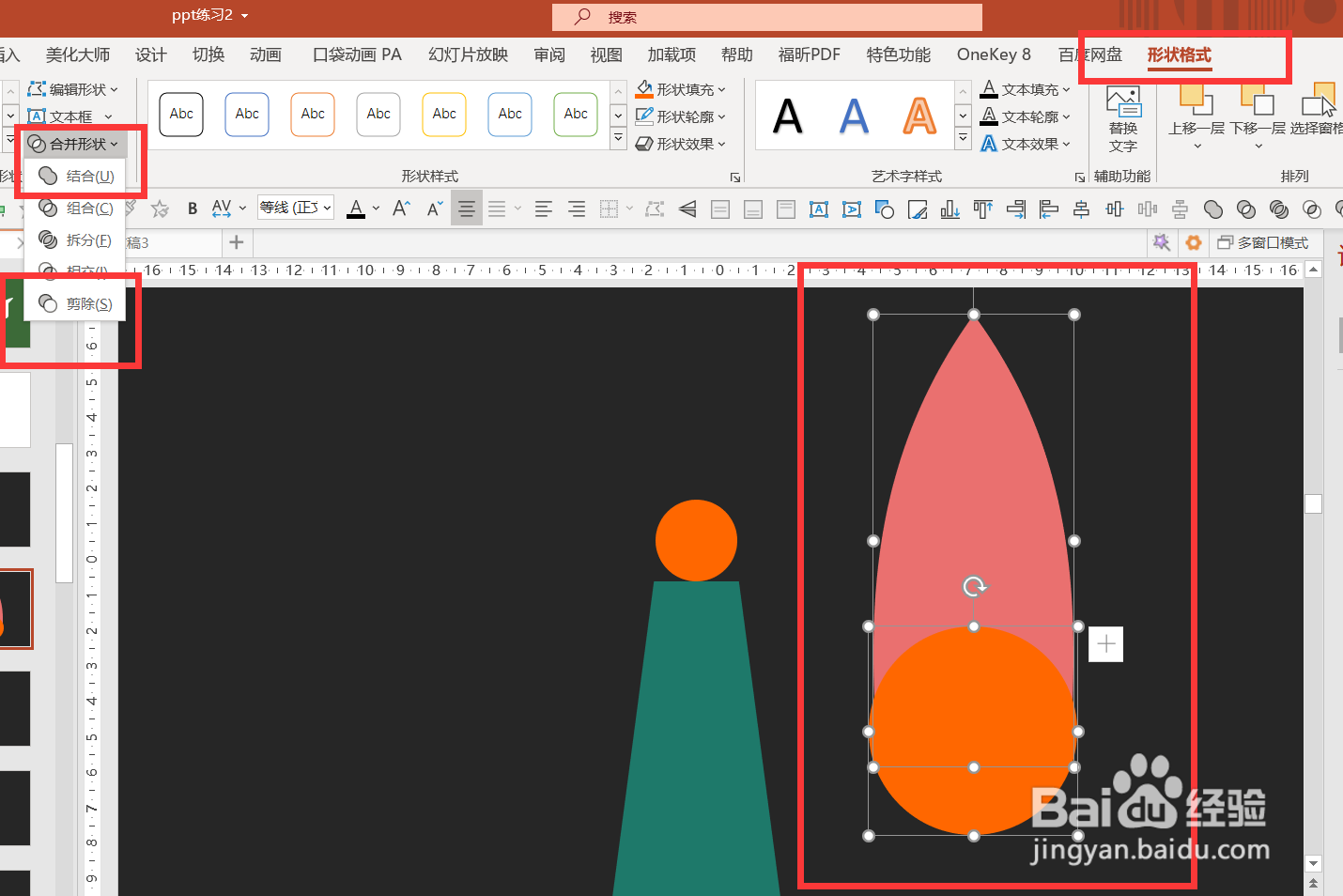The width and height of the screenshot is (1343, 896).
Task: Click the orange gear settings icon
Action: coord(1194,242)
